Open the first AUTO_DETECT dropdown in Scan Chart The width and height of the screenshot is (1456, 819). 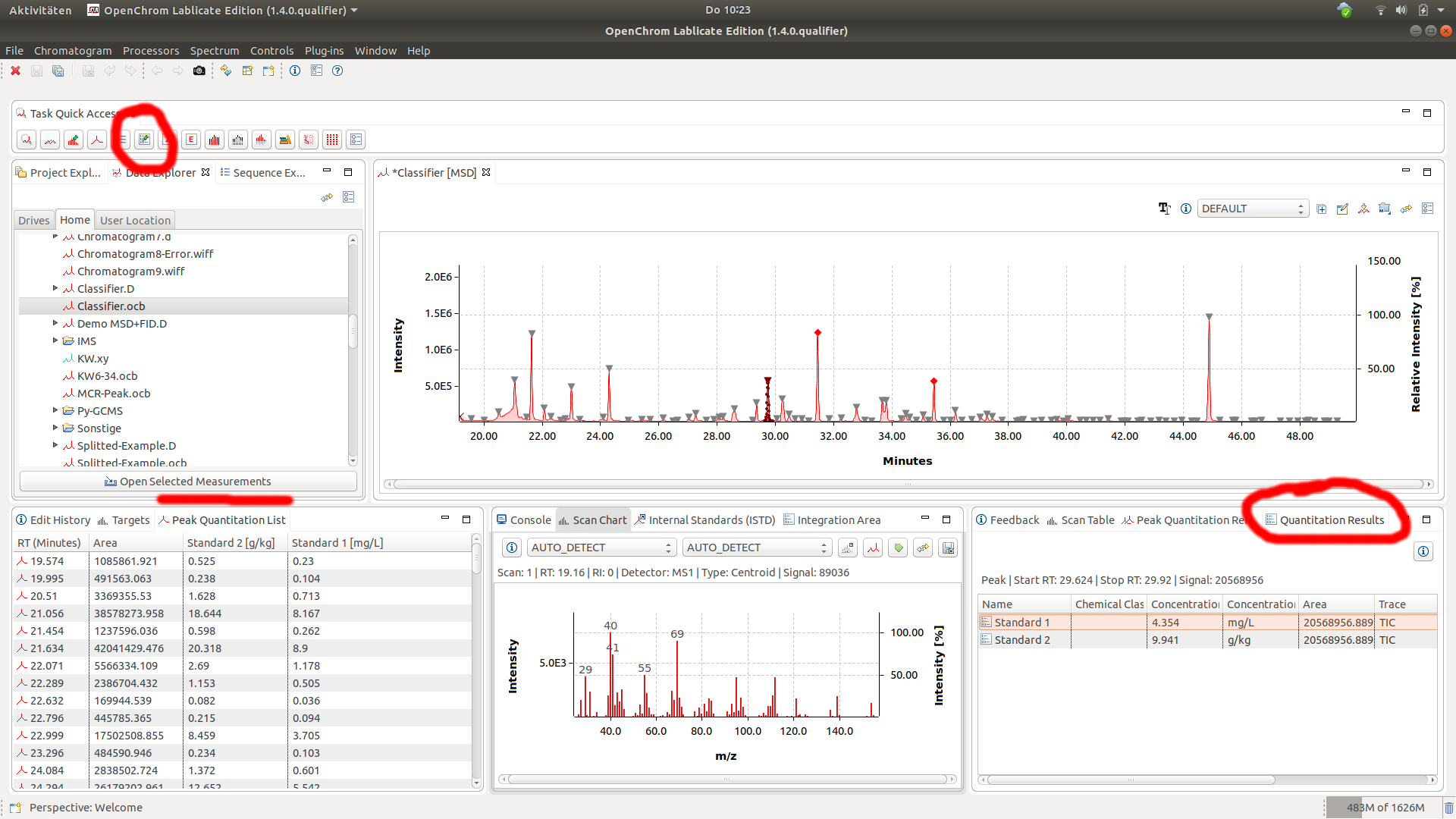(x=601, y=548)
